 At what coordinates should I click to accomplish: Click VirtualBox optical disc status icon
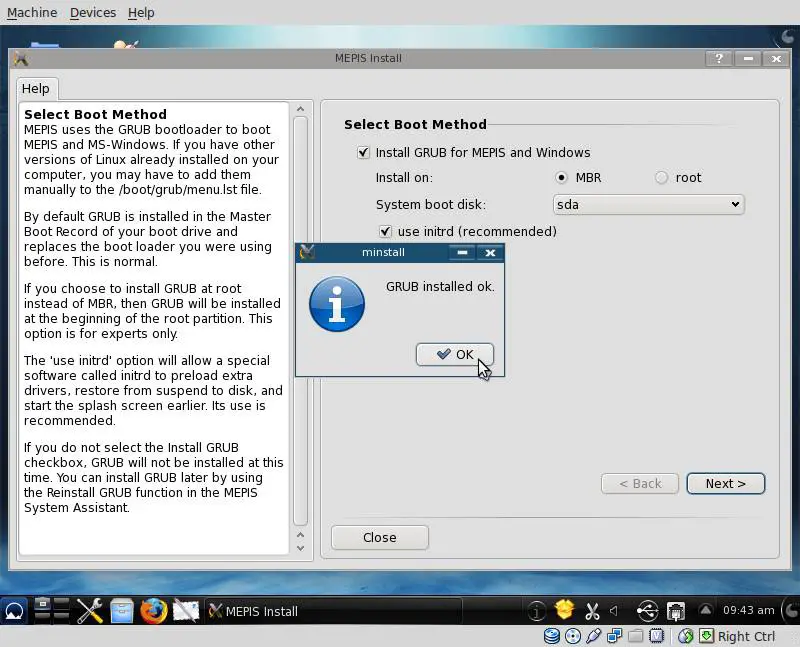coord(573,636)
